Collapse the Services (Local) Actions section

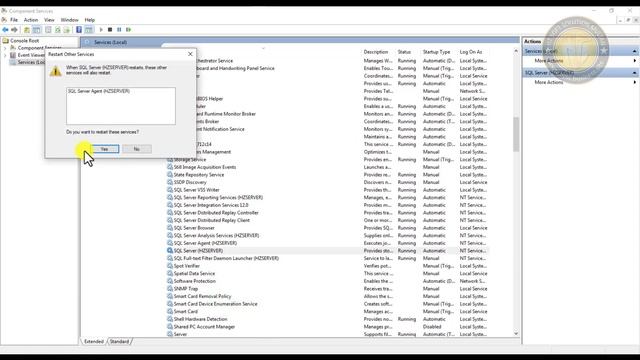[x=634, y=51]
